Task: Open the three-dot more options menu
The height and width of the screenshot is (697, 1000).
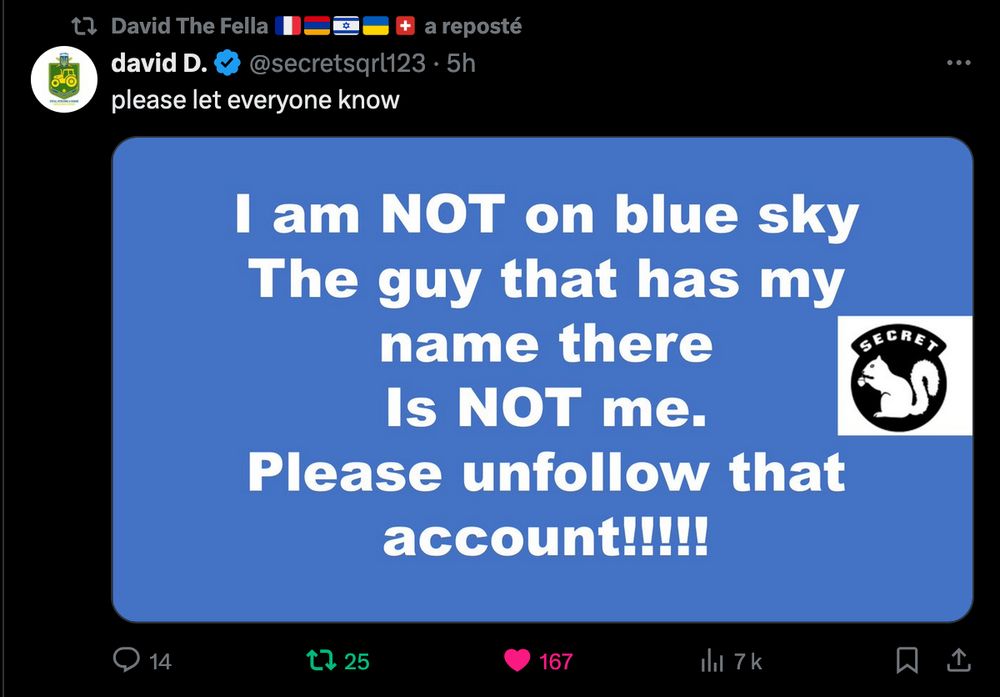Action: (x=959, y=62)
